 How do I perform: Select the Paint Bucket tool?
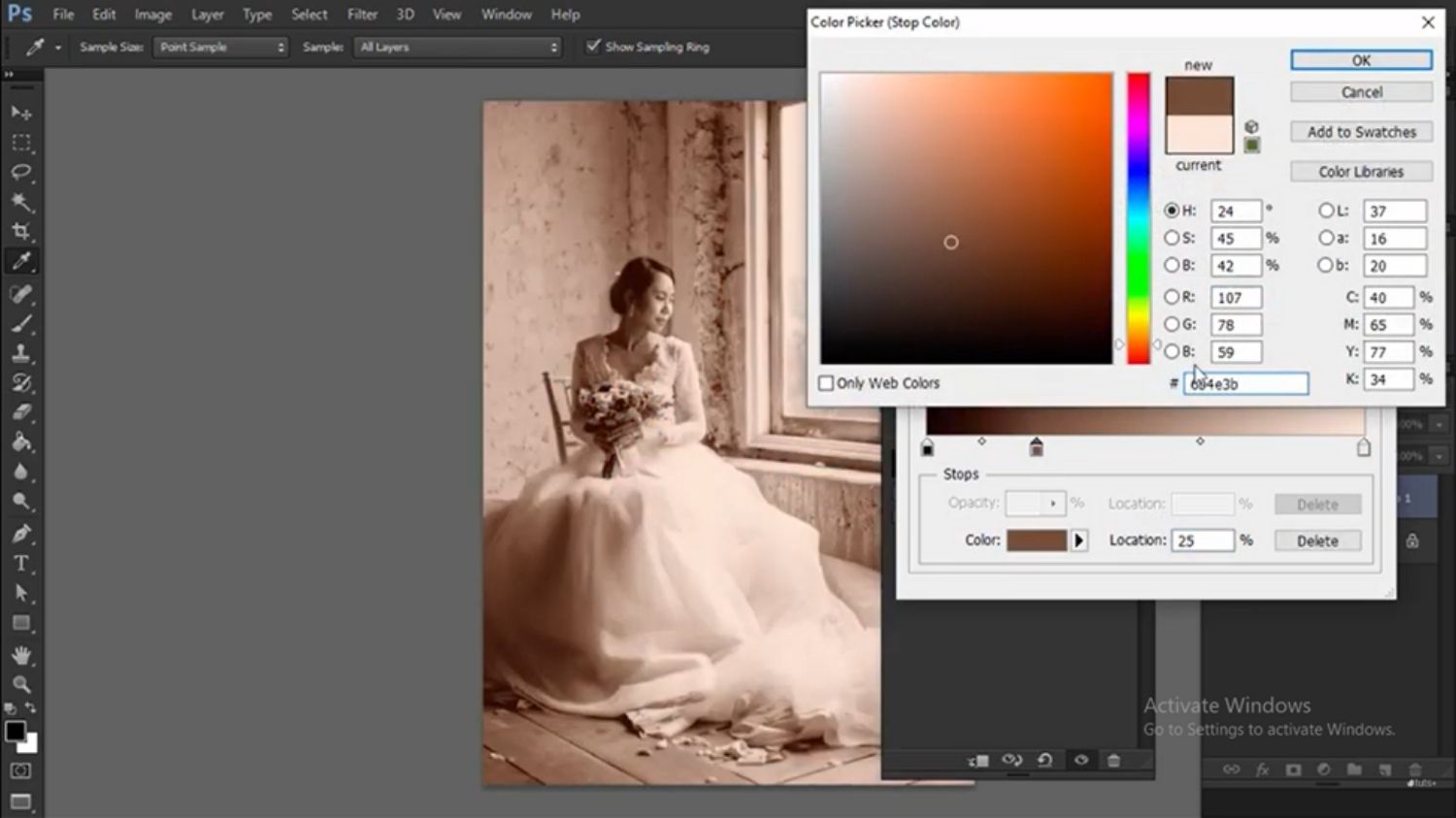pos(21,442)
